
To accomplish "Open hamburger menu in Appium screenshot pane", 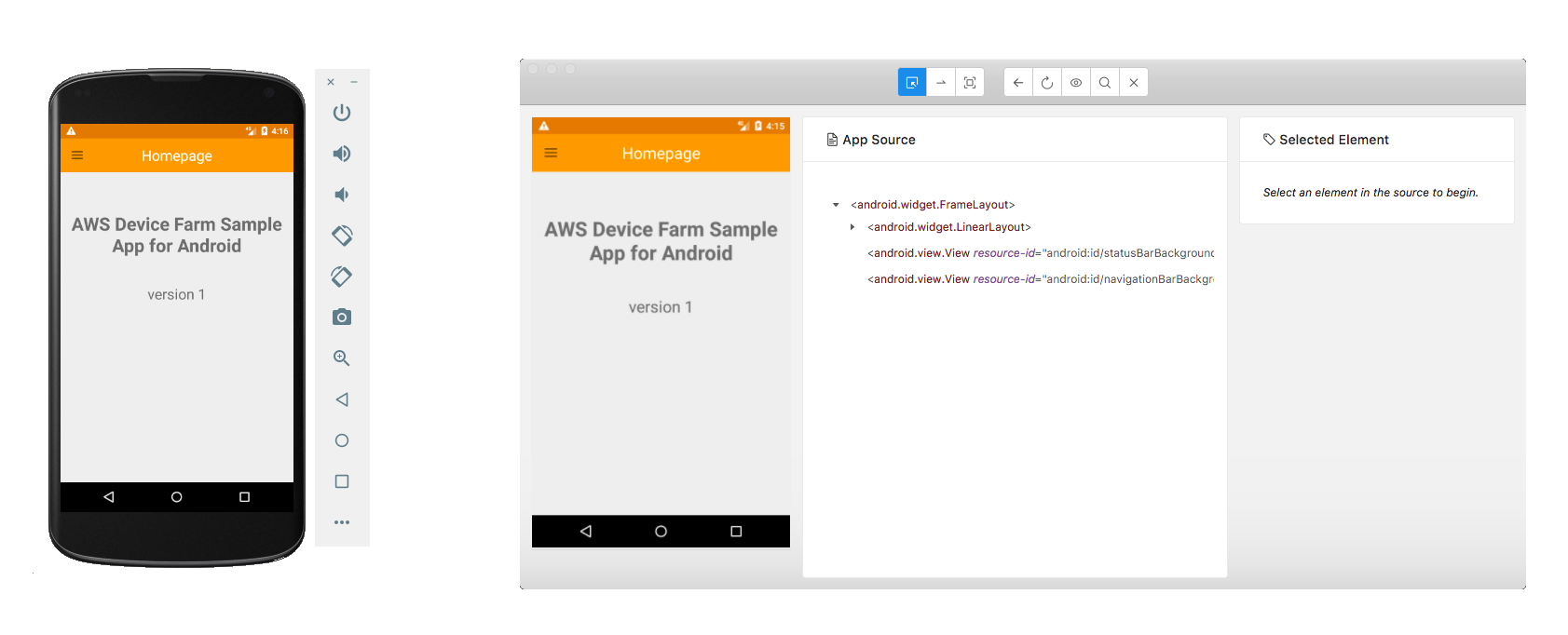I will click(x=551, y=153).
